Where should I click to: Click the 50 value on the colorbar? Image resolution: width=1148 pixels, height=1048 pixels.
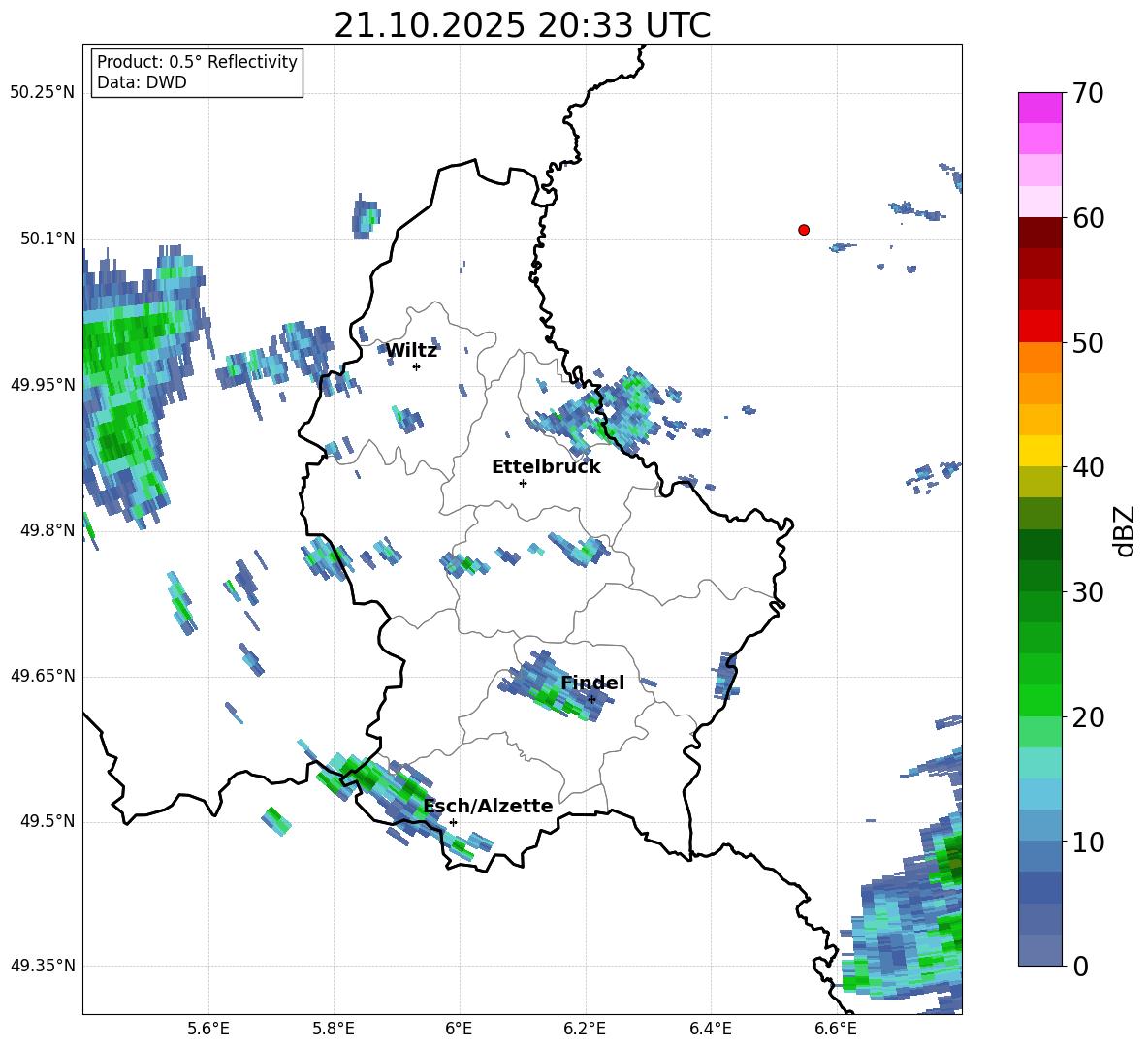tap(1088, 342)
